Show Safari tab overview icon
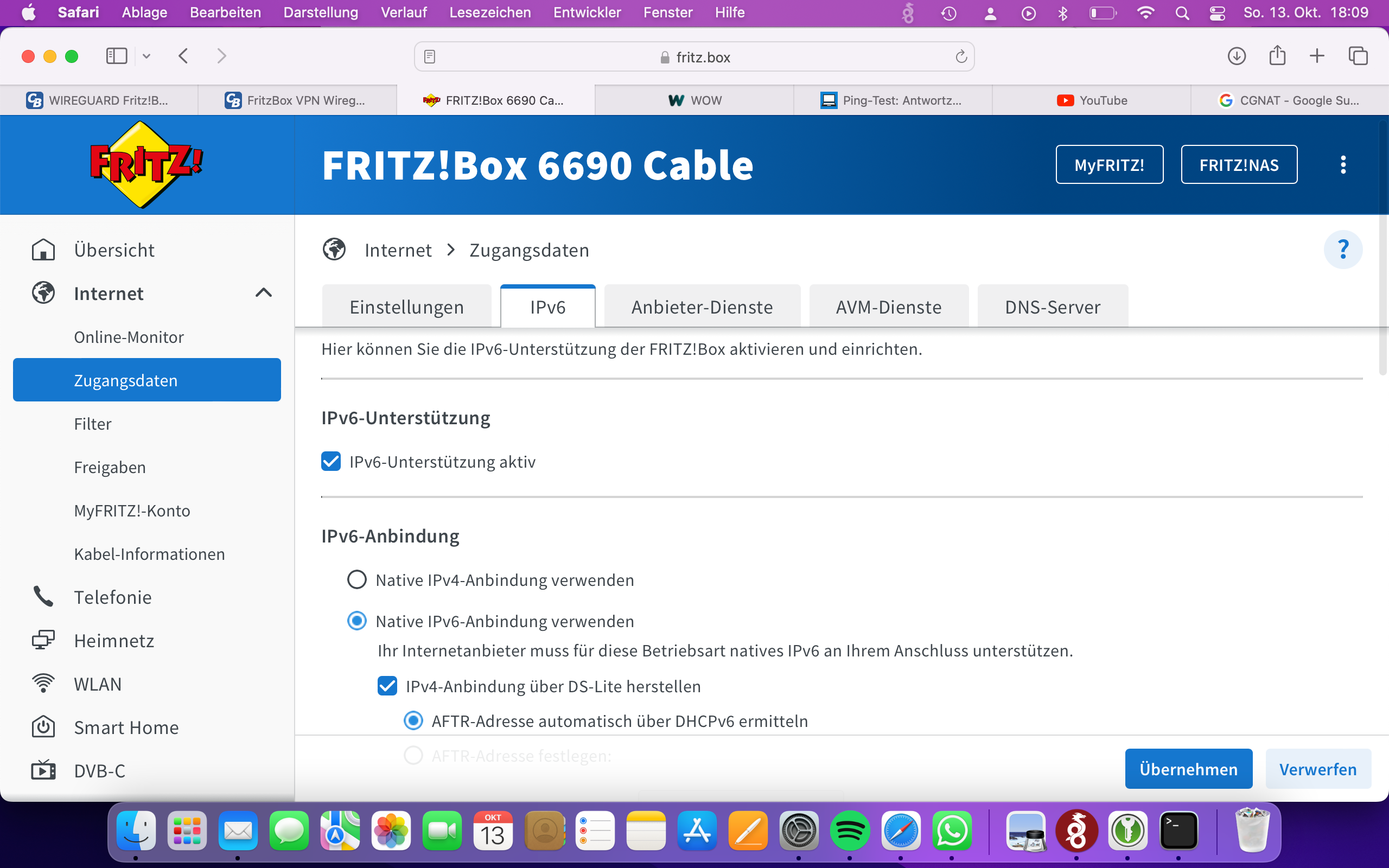Viewport: 1389px width, 868px height. (1358, 56)
